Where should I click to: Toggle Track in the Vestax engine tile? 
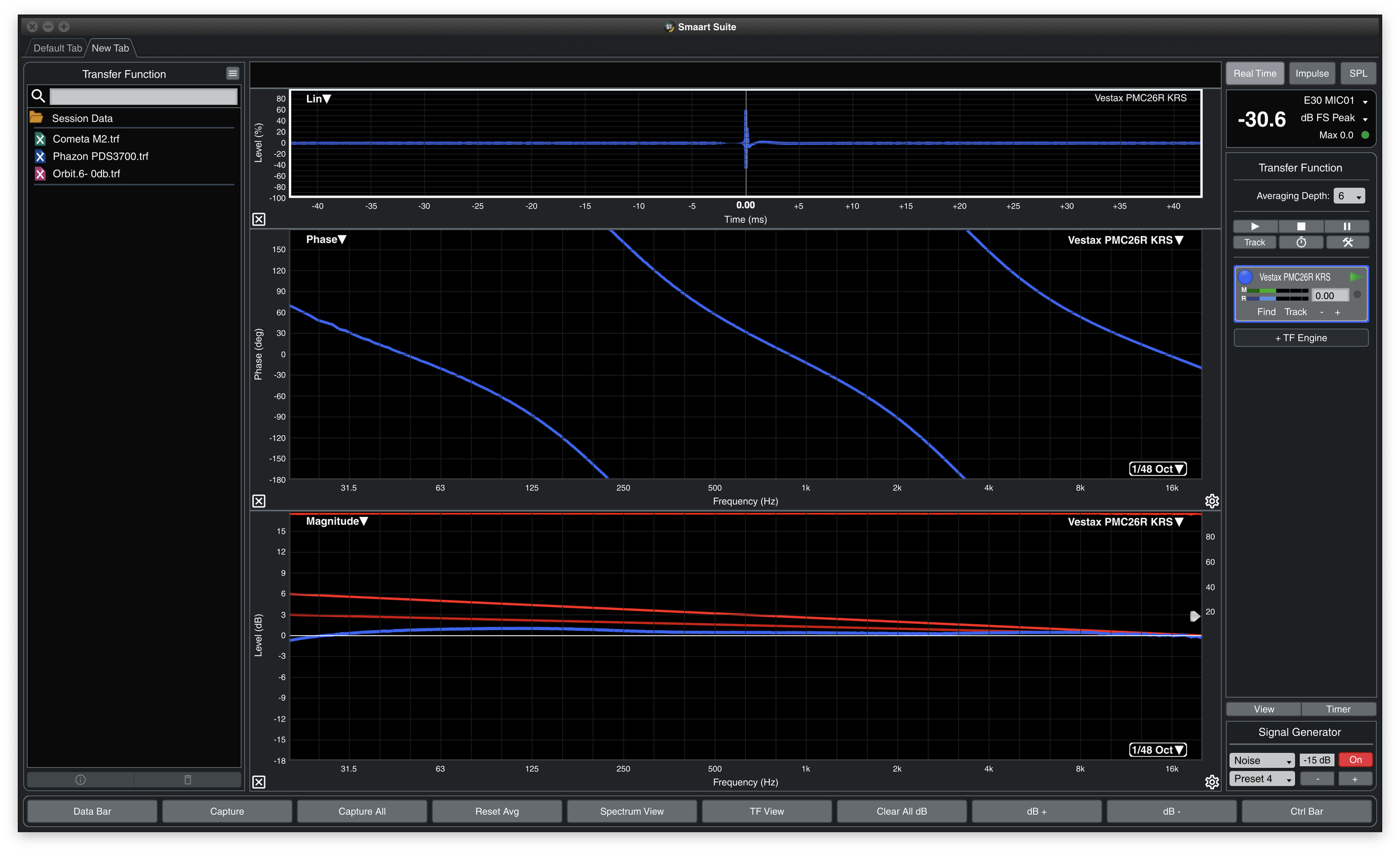click(1295, 312)
